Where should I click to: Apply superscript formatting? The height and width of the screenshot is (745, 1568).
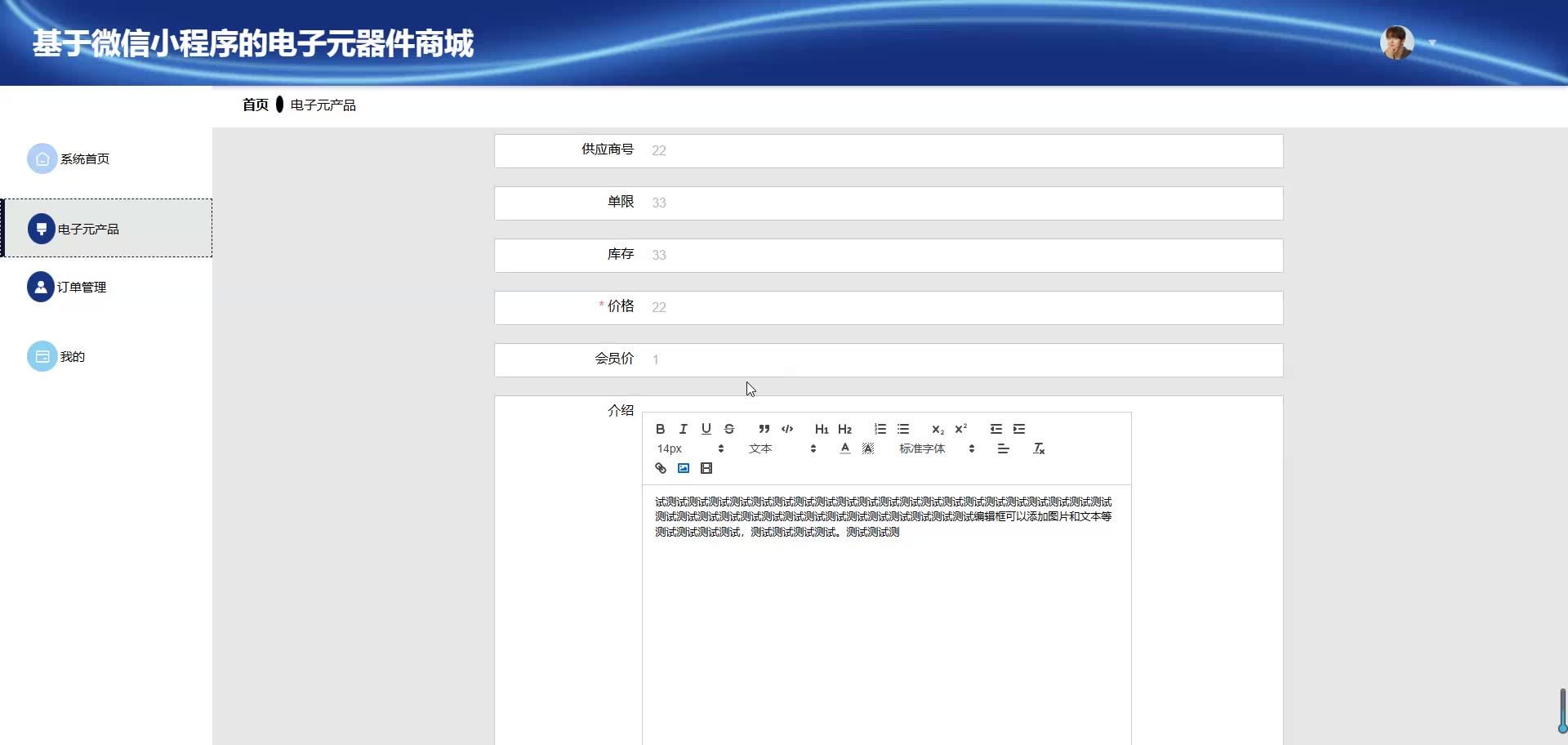[961, 429]
